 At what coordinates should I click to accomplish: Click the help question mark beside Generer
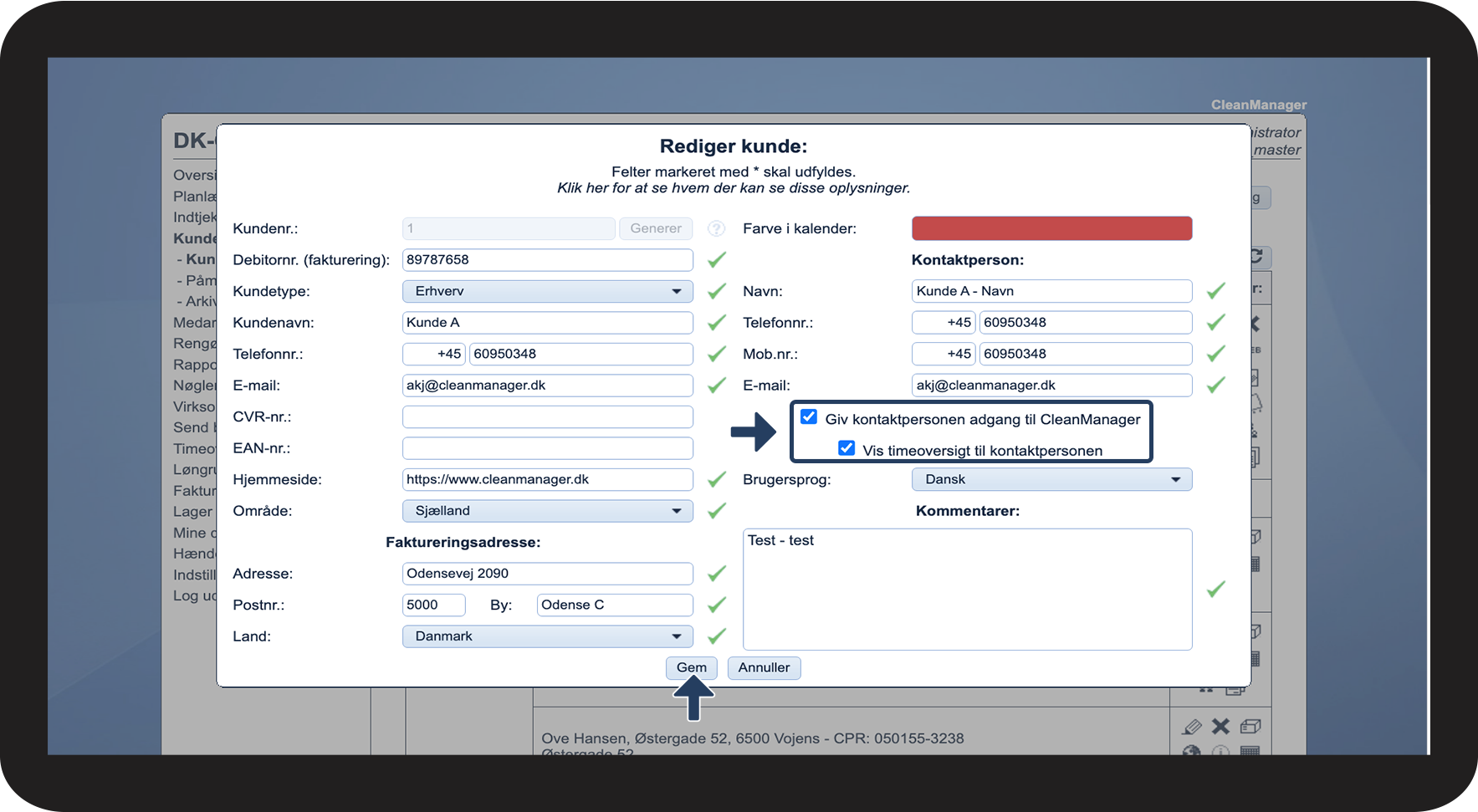[x=716, y=228]
